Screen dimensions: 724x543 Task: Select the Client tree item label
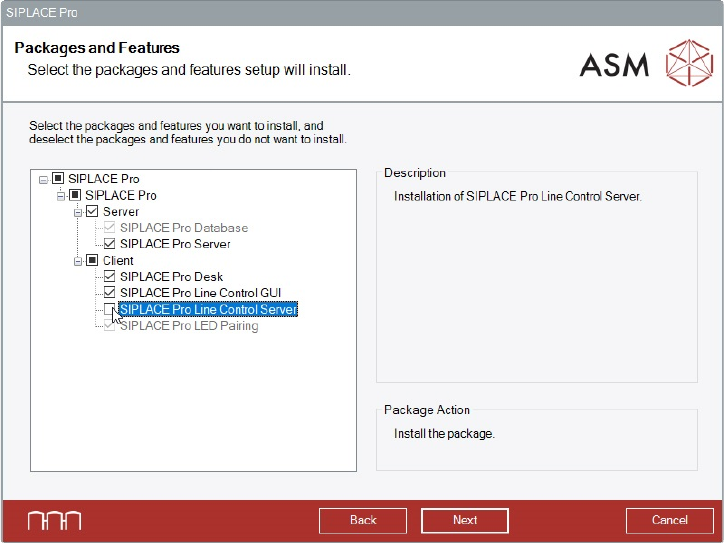click(118, 260)
